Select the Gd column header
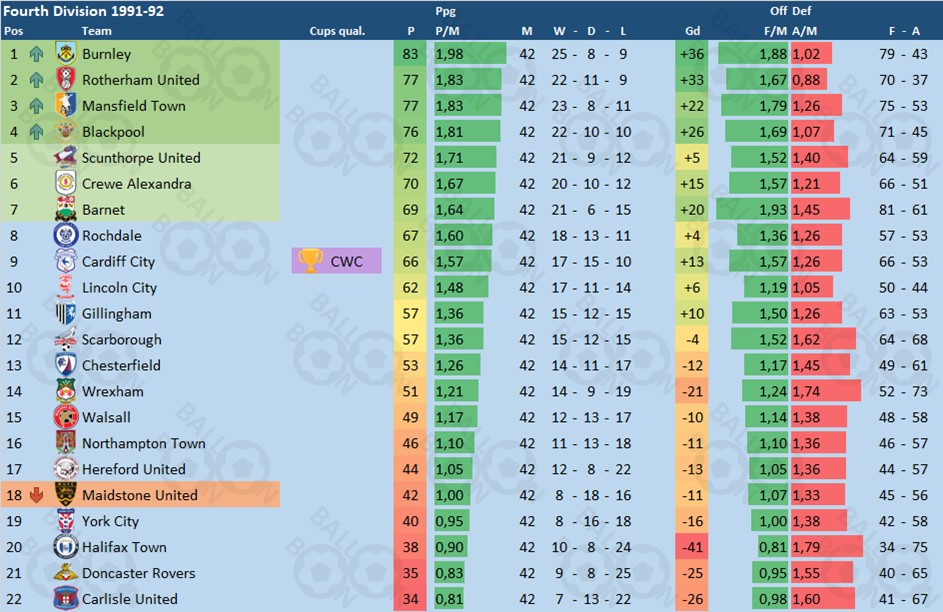This screenshot has width=943, height=612. point(691,31)
